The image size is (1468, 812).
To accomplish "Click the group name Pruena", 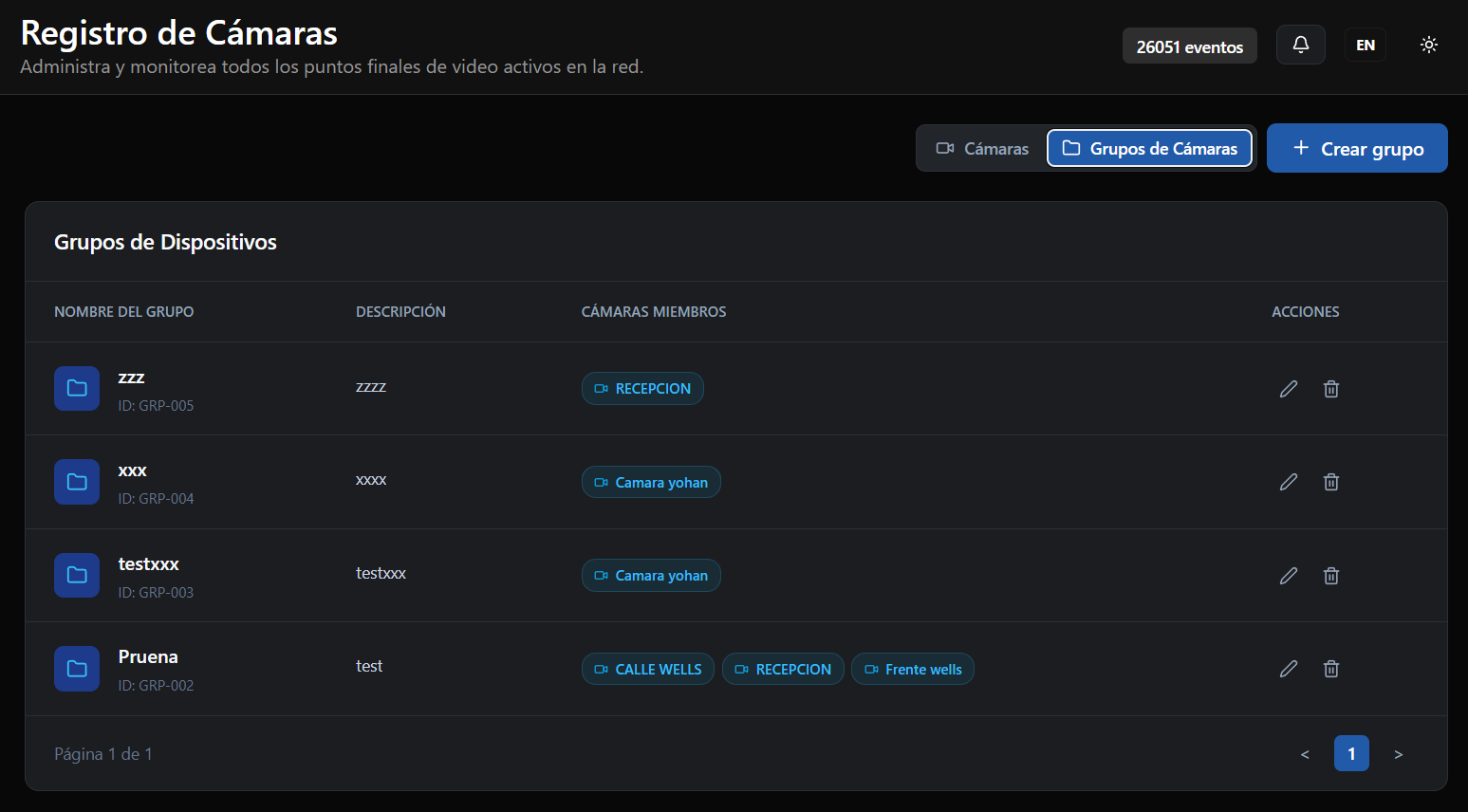I will [x=148, y=656].
